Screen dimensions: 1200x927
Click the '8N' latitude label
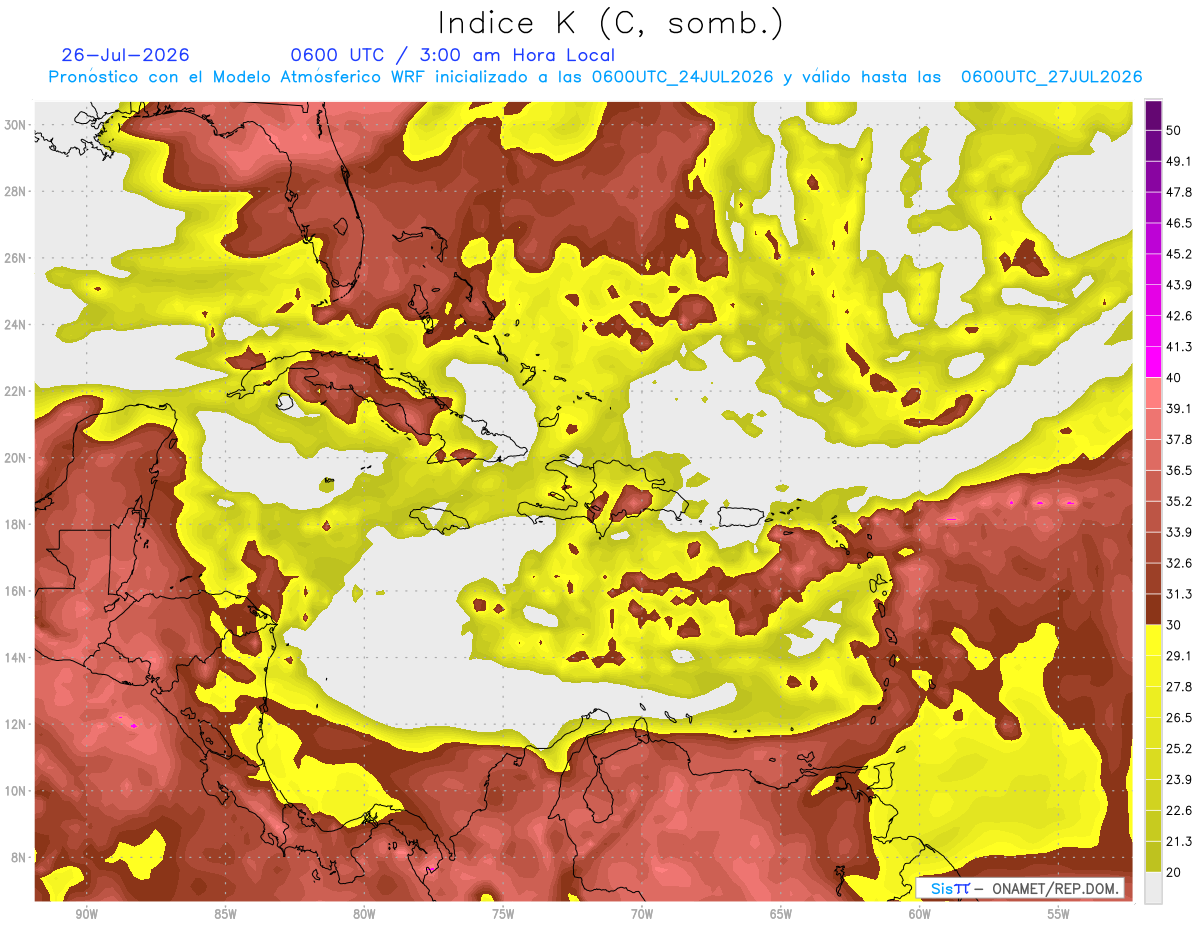coord(19,858)
